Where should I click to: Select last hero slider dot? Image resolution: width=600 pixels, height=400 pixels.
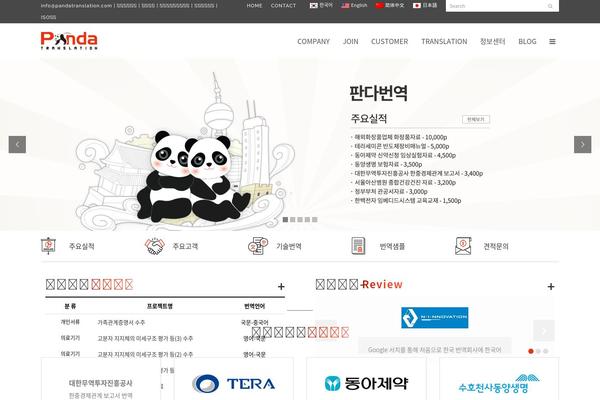[x=315, y=219]
